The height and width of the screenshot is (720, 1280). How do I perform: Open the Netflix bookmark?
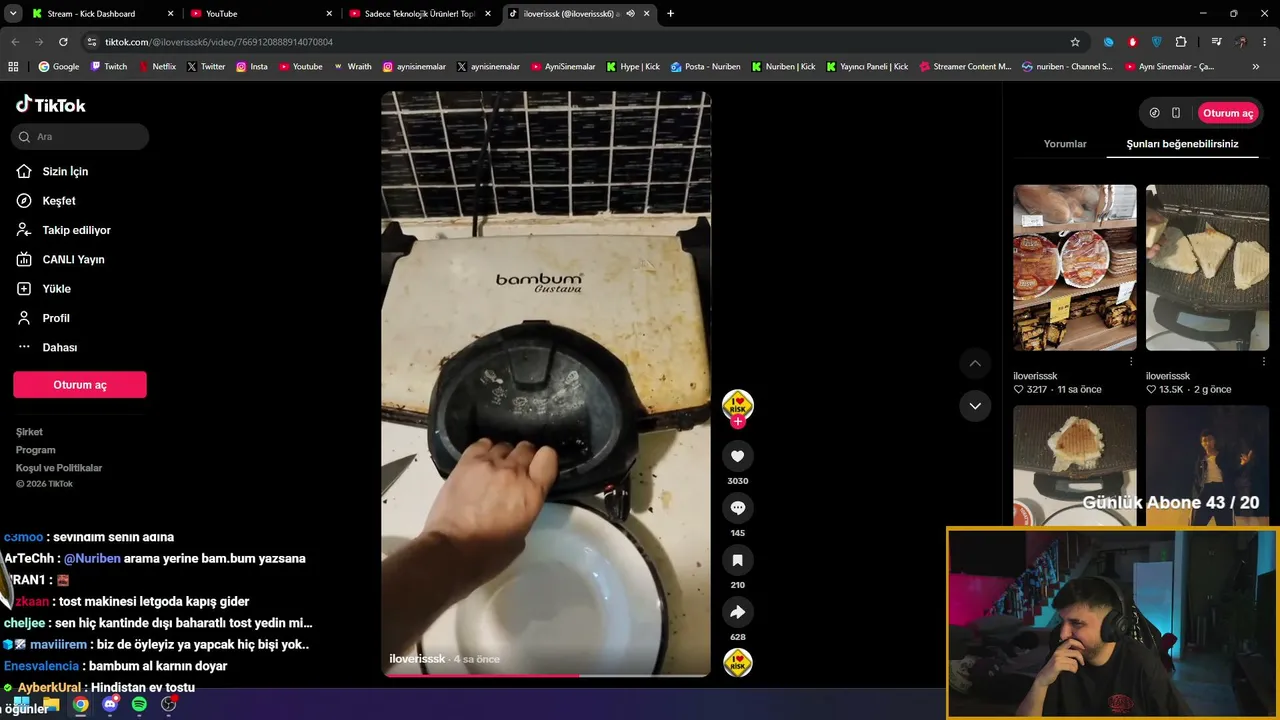point(156,67)
